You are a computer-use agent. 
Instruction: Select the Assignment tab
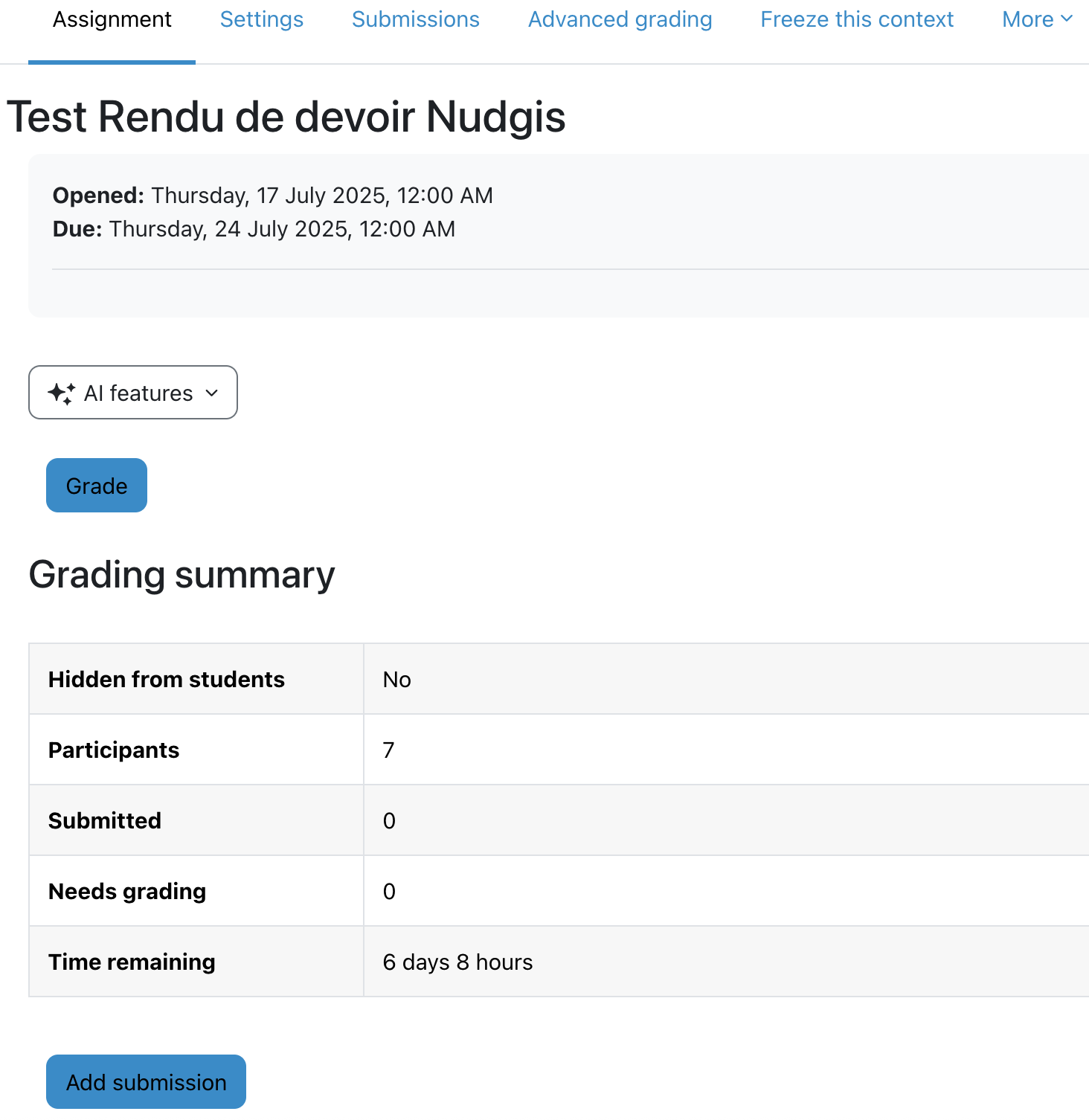pyautogui.click(x=112, y=19)
